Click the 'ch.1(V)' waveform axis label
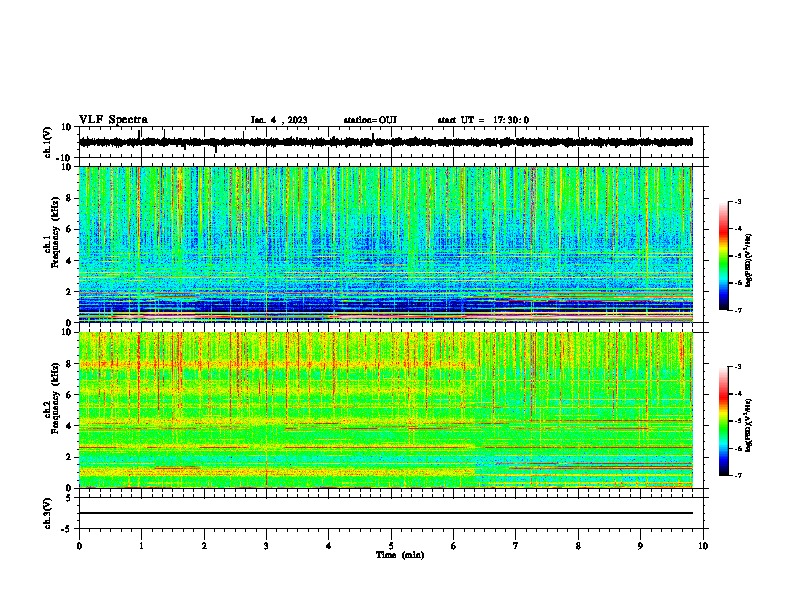 48,142
